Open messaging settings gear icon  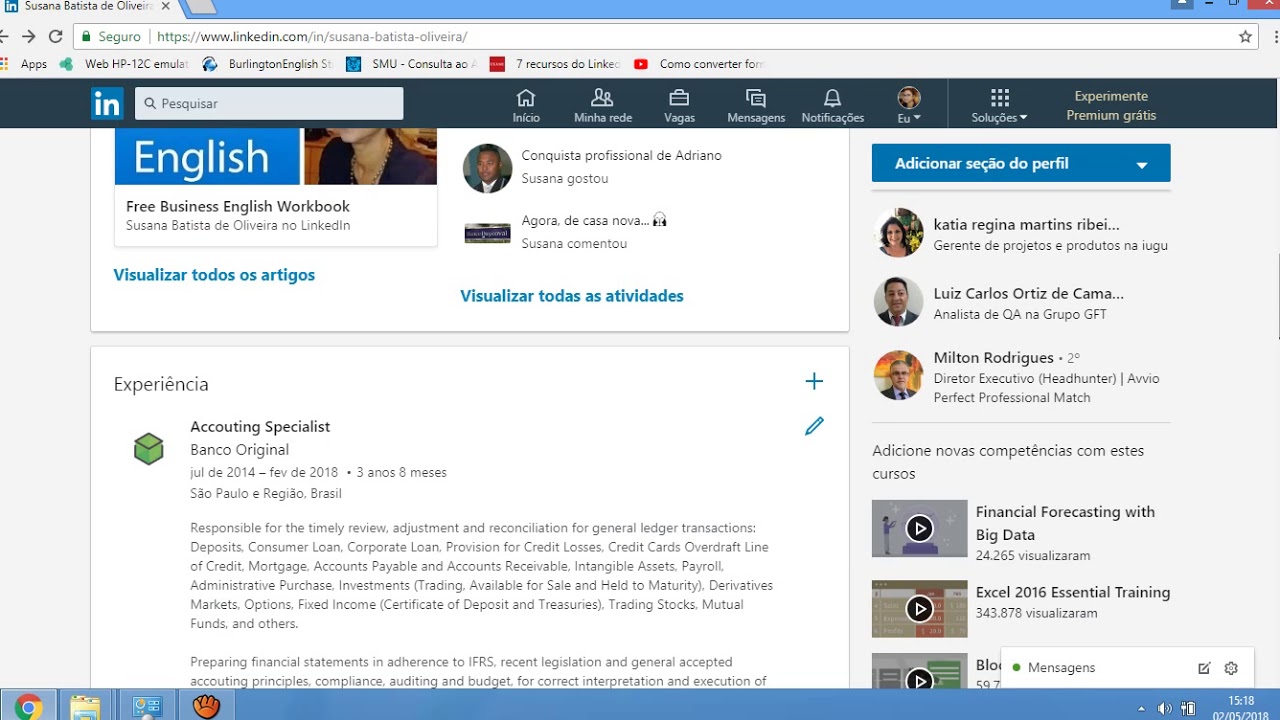1231,668
